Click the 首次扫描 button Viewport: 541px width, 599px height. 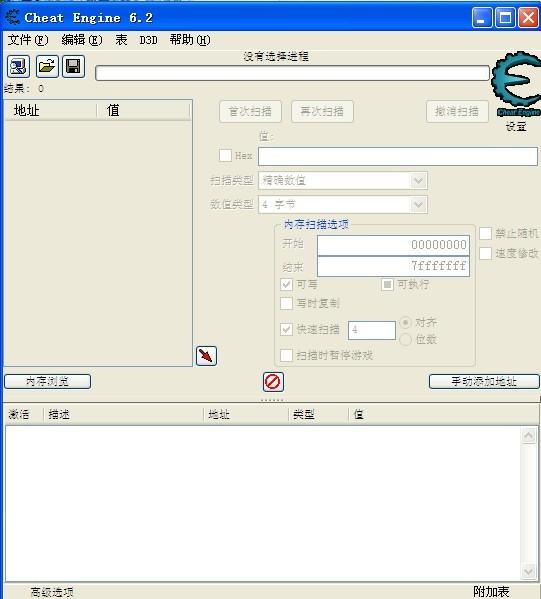[250, 112]
